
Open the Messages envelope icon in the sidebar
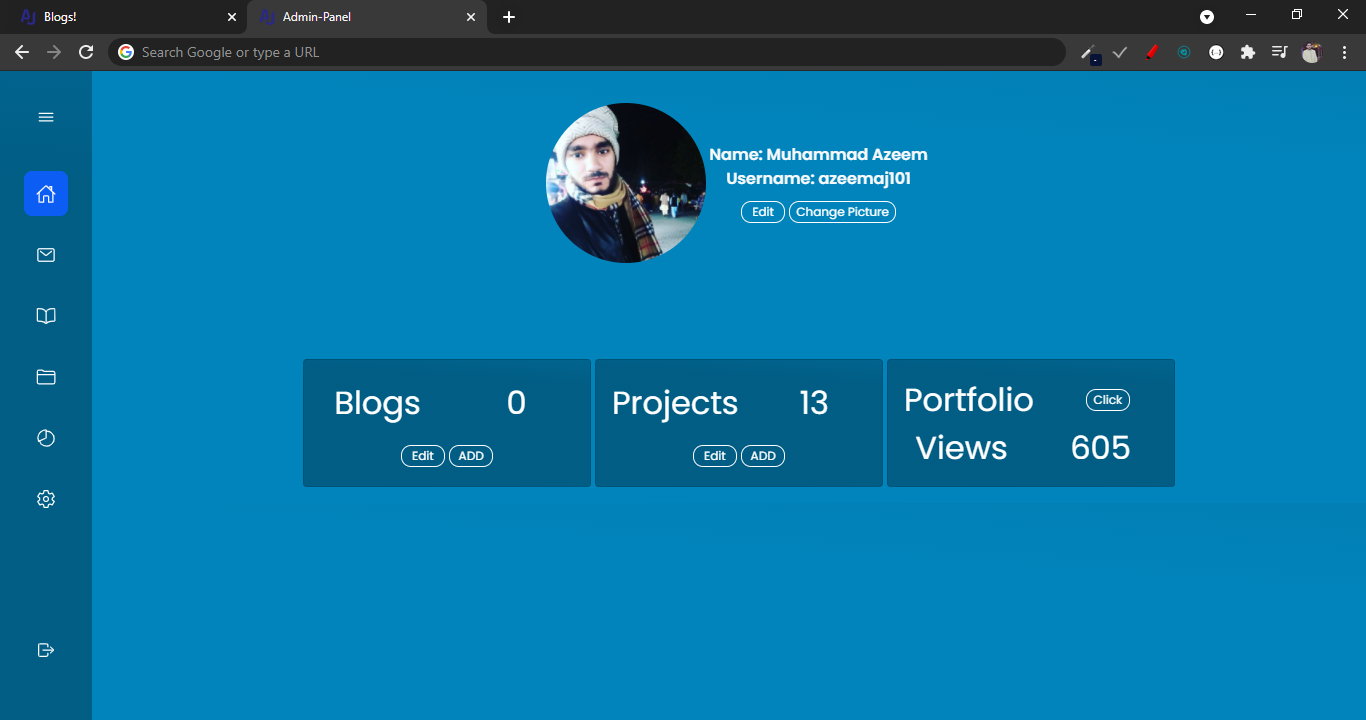(x=46, y=255)
